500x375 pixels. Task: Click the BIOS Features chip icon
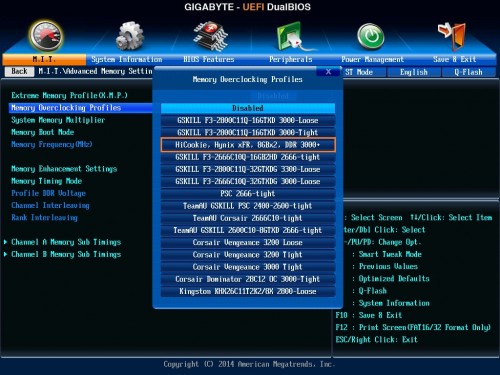click(x=210, y=36)
